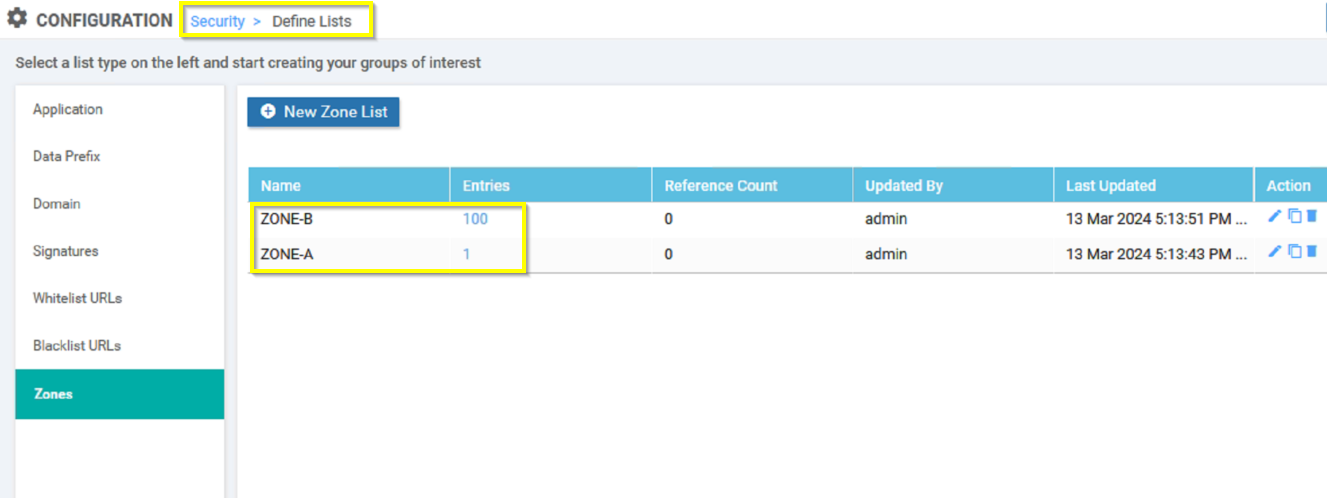Select the Domain list type
The height and width of the screenshot is (498, 1327).
point(120,204)
